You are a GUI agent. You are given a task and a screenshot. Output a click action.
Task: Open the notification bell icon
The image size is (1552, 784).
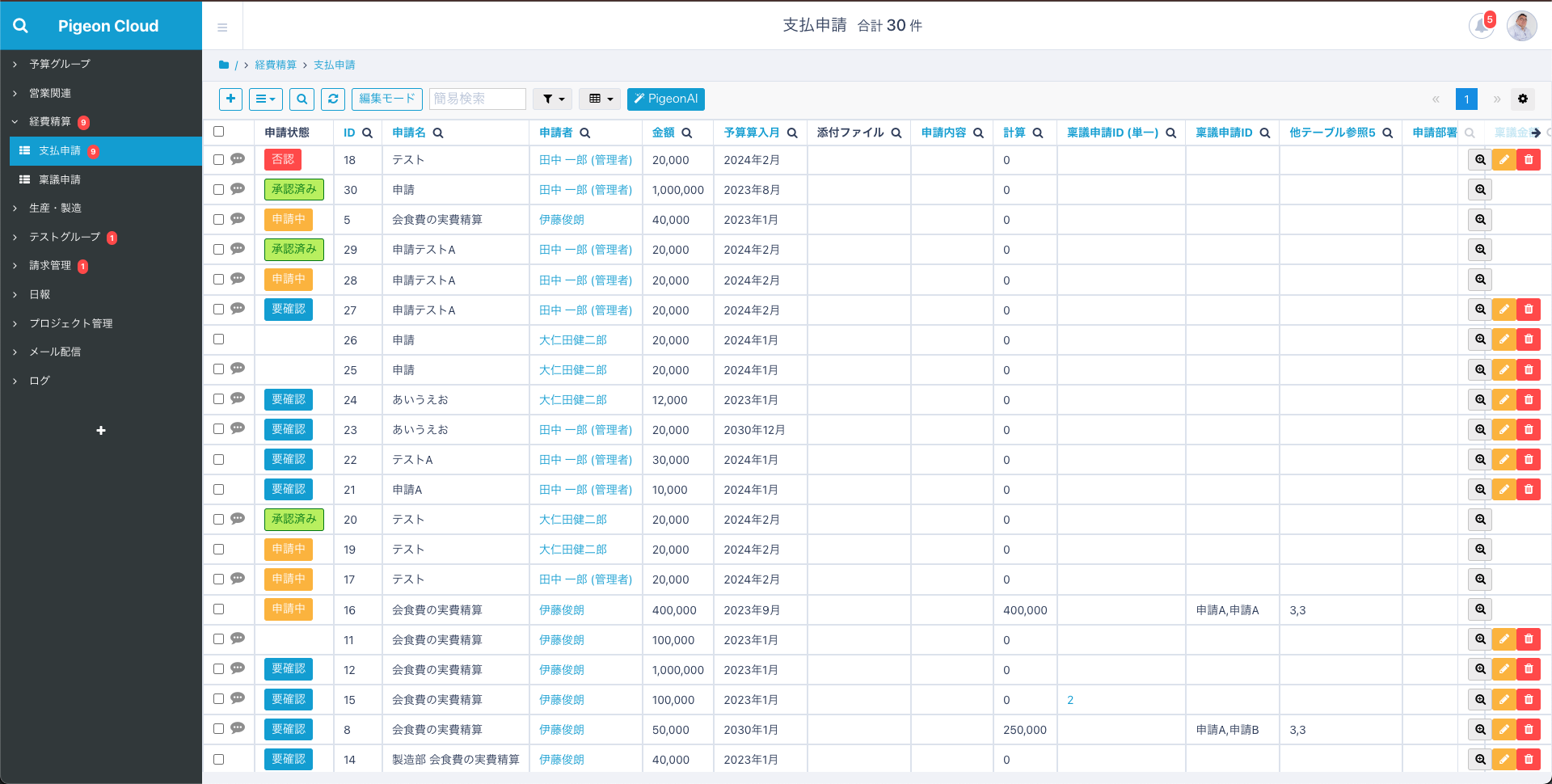coord(1481,26)
